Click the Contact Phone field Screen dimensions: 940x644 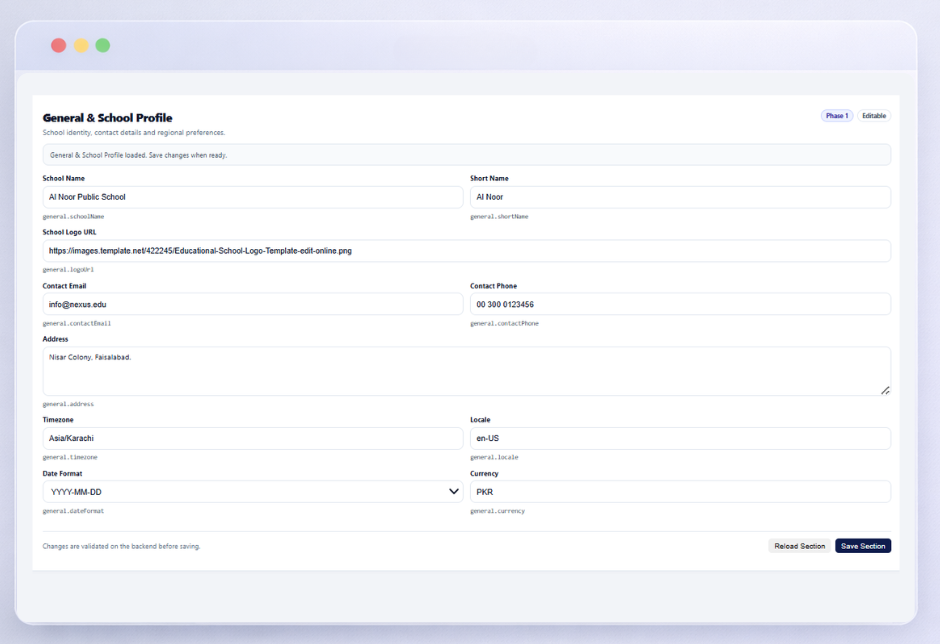[x=680, y=304]
